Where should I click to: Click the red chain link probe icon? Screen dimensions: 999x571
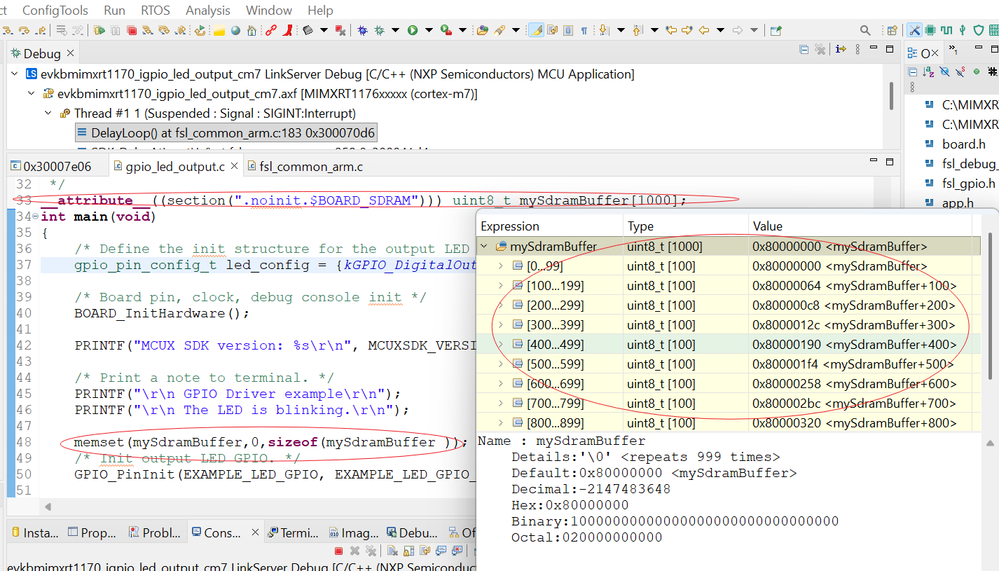[271, 30]
